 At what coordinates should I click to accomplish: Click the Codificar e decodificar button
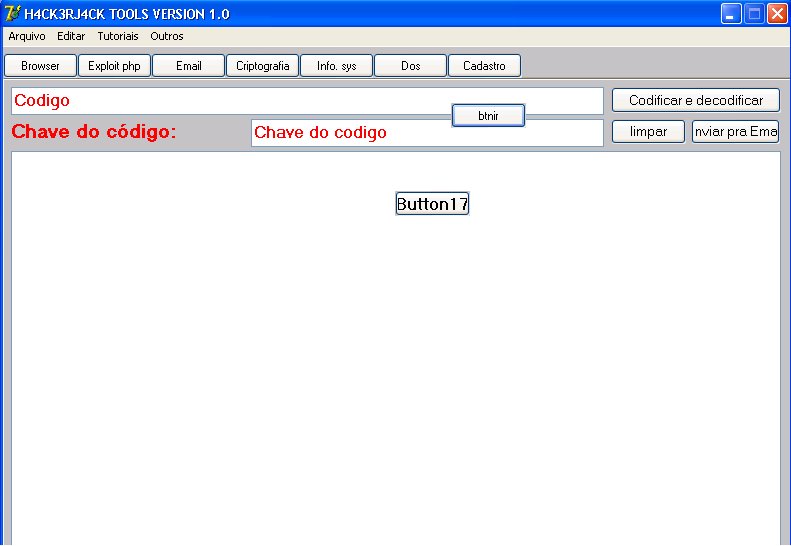(696, 100)
